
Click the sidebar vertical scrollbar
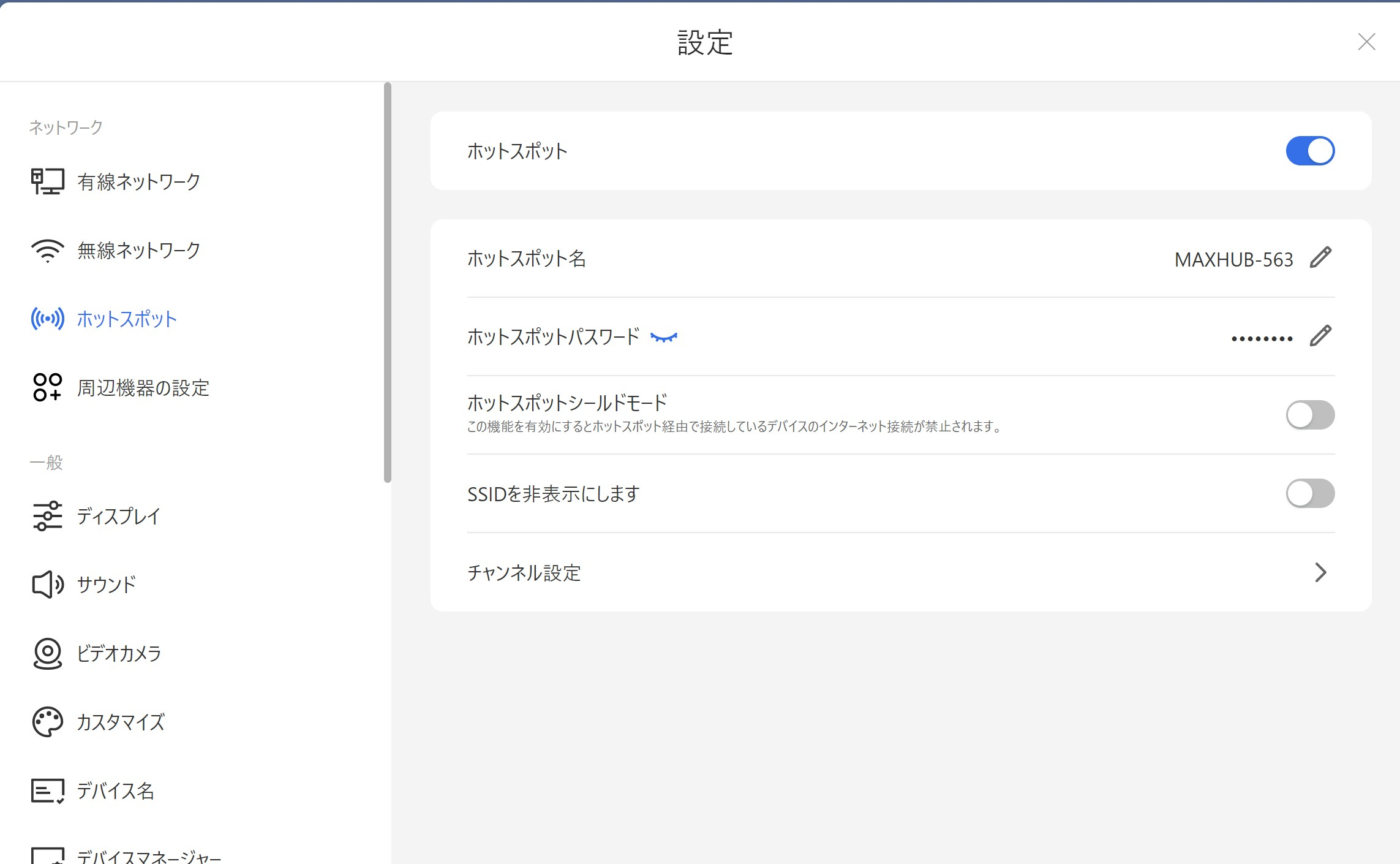point(387,282)
